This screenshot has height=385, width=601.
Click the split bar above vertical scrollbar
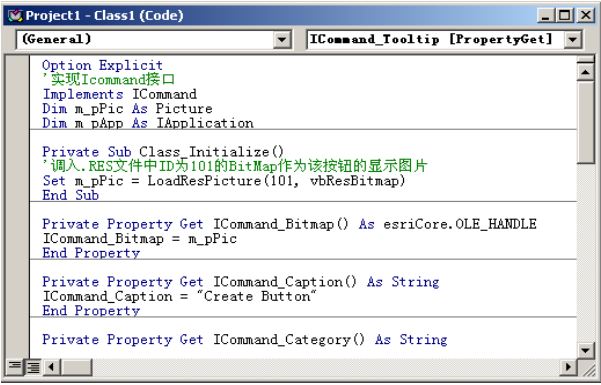[585, 59]
